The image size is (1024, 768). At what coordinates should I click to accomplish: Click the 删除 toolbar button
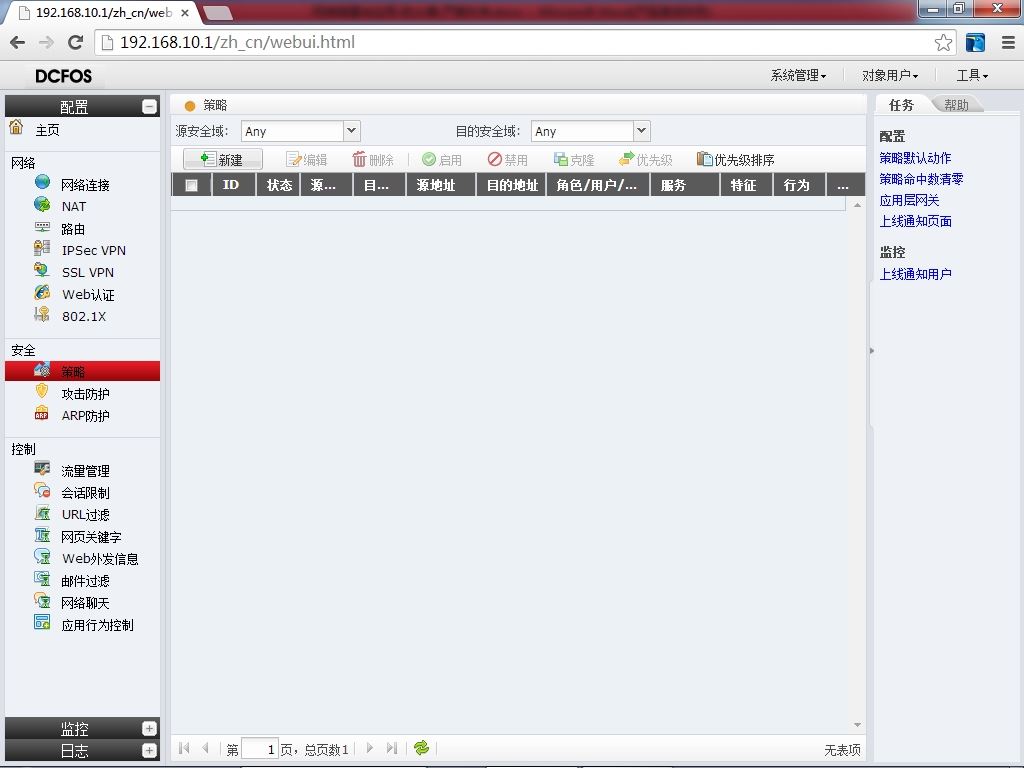point(373,159)
